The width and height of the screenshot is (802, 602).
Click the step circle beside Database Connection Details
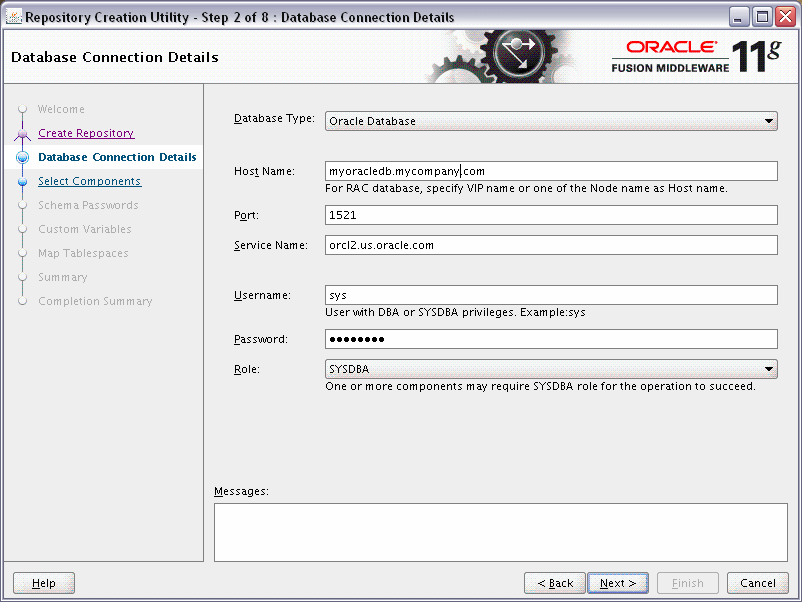pos(23,157)
